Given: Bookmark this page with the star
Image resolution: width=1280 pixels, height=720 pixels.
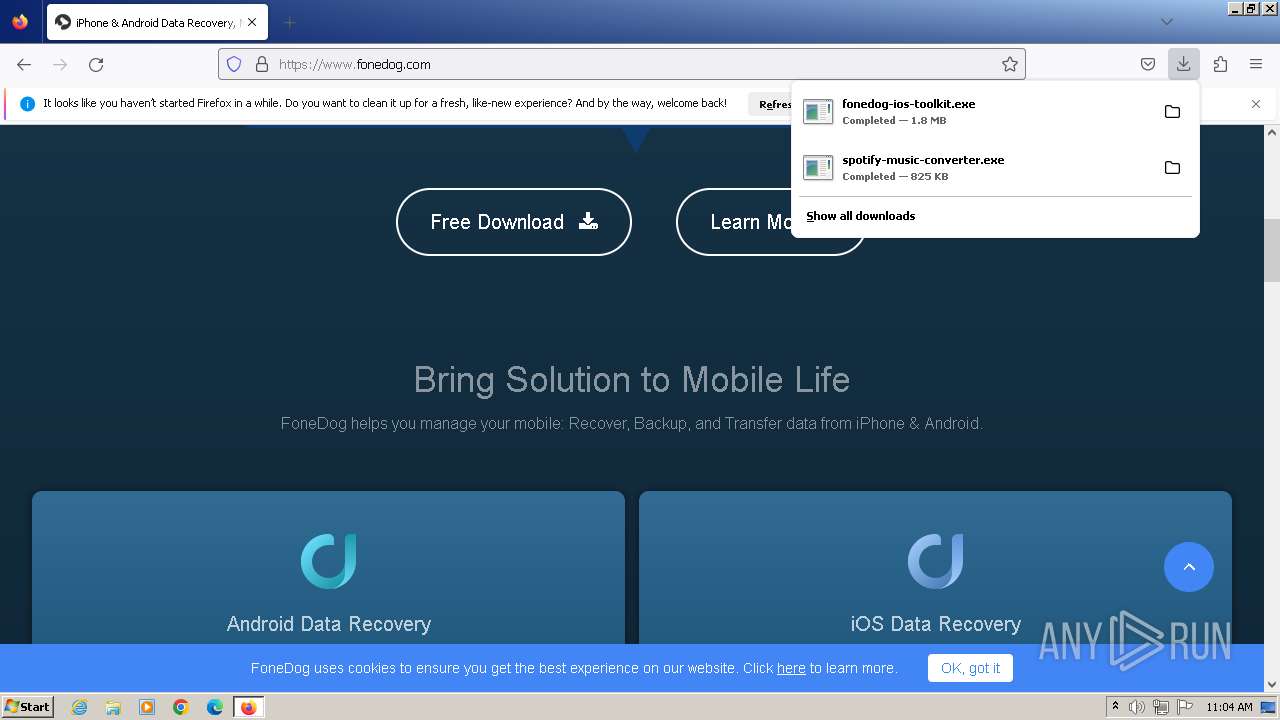Looking at the screenshot, I should click(x=1010, y=64).
